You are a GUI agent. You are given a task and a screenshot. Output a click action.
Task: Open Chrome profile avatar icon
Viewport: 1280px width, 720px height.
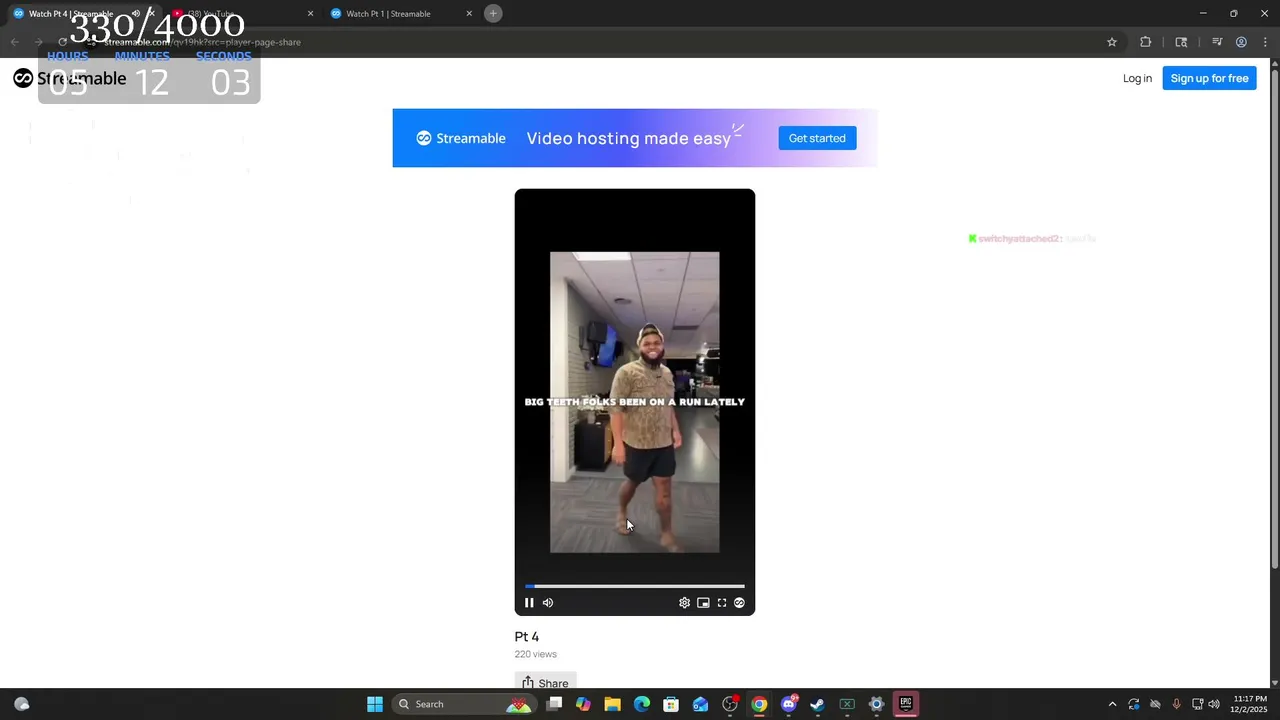point(1241,42)
